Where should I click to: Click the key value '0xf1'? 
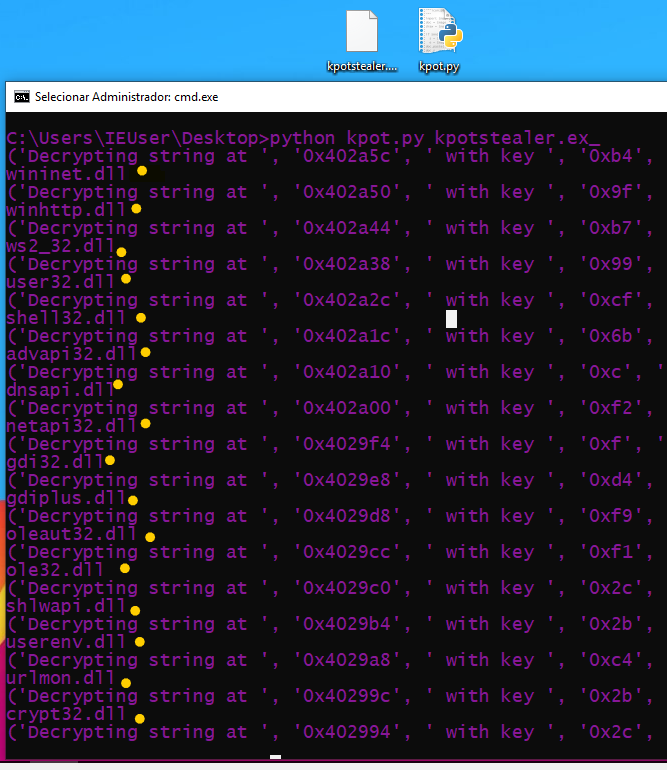click(x=611, y=552)
